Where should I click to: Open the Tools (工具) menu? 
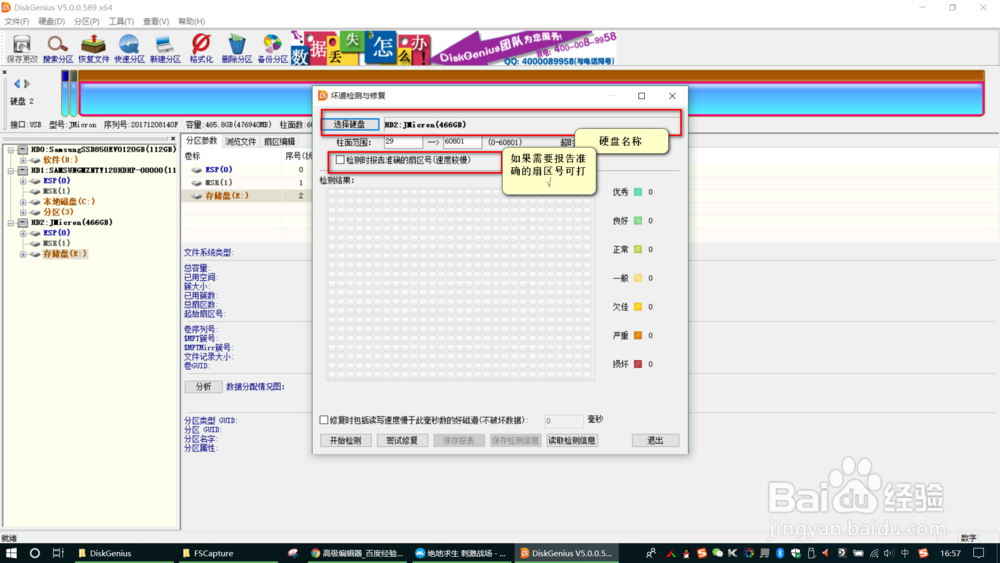[x=121, y=21]
